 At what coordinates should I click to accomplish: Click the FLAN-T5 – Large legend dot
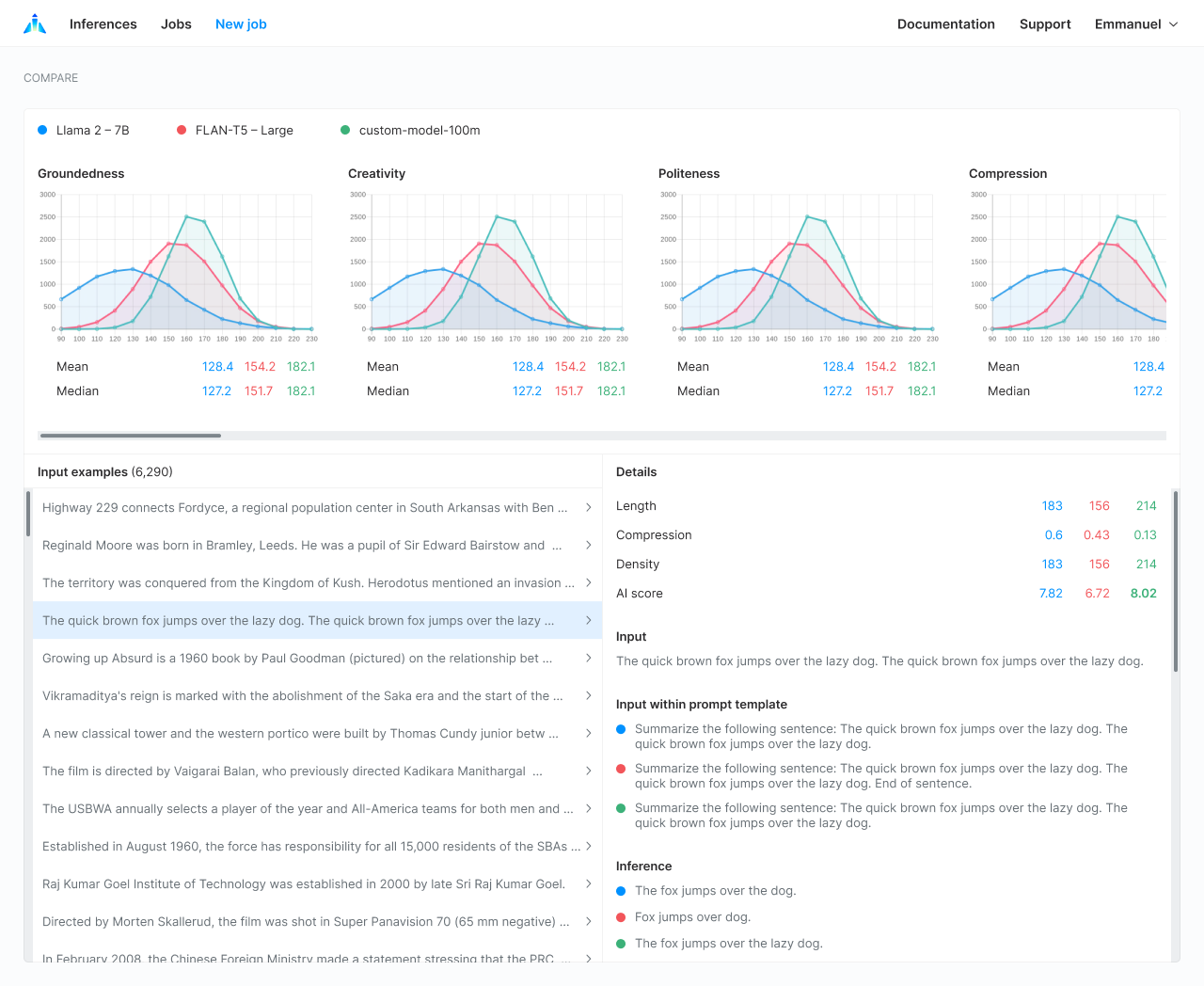coord(182,130)
